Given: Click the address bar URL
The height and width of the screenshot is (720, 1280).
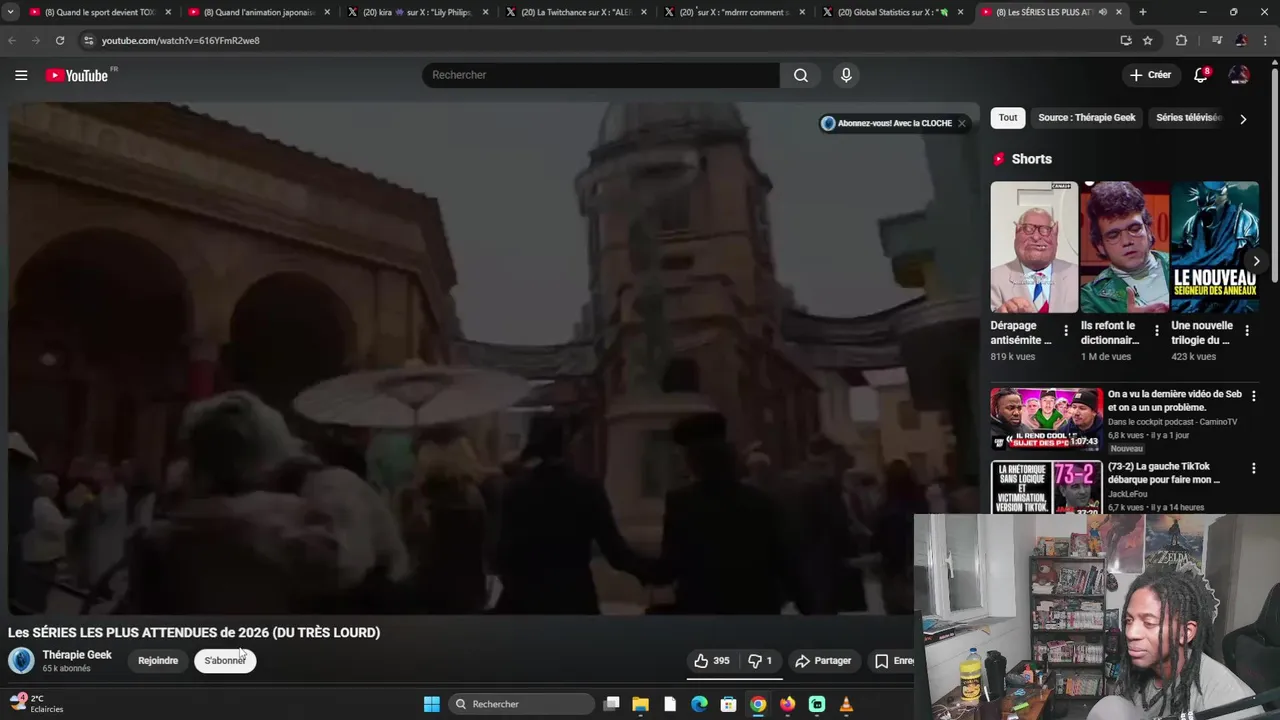Looking at the screenshot, I should click(180, 40).
